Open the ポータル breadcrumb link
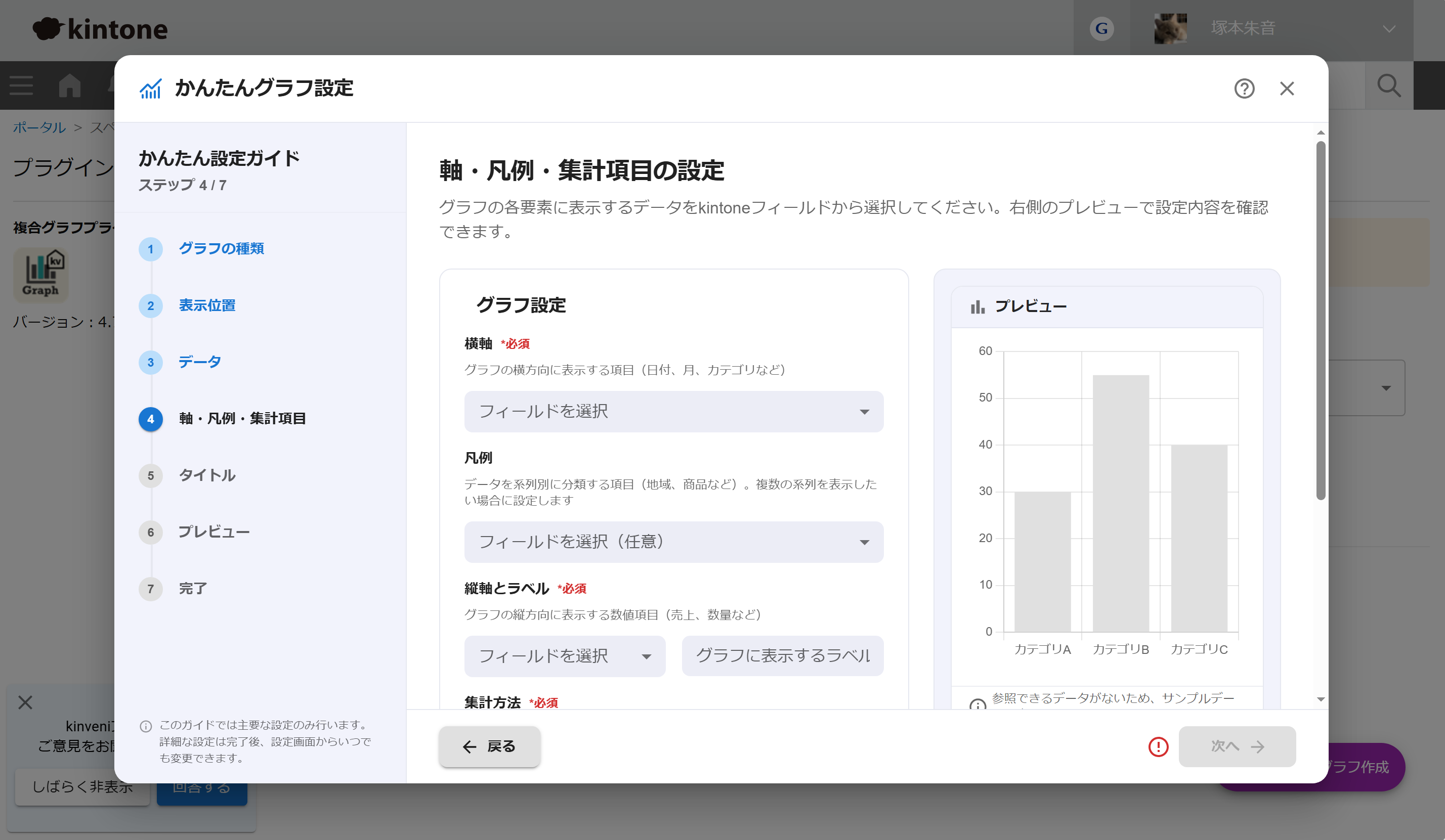 [39, 127]
